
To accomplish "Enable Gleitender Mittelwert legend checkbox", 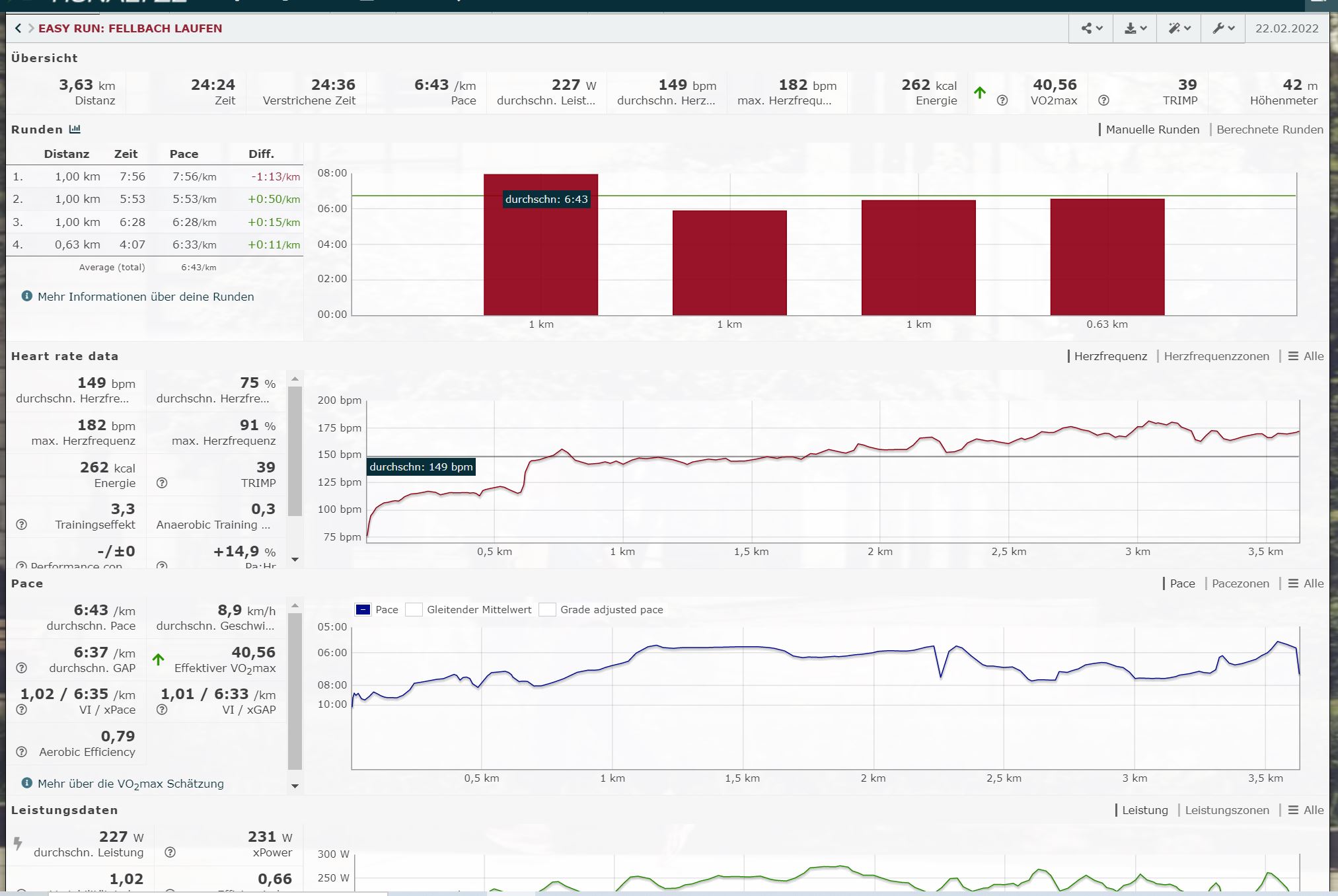I will [414, 610].
